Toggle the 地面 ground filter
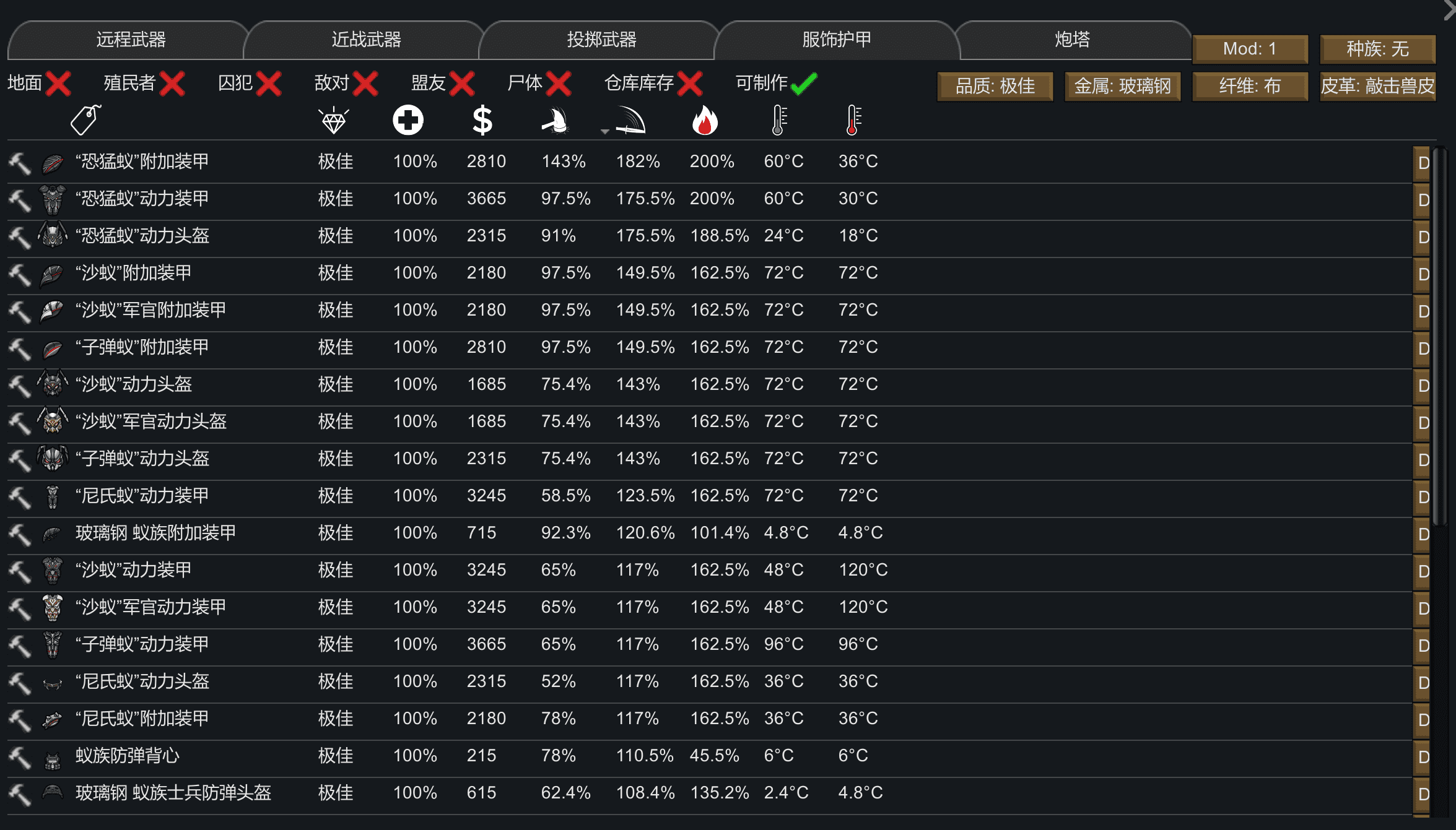This screenshot has height=830, width=1456. [x=40, y=83]
